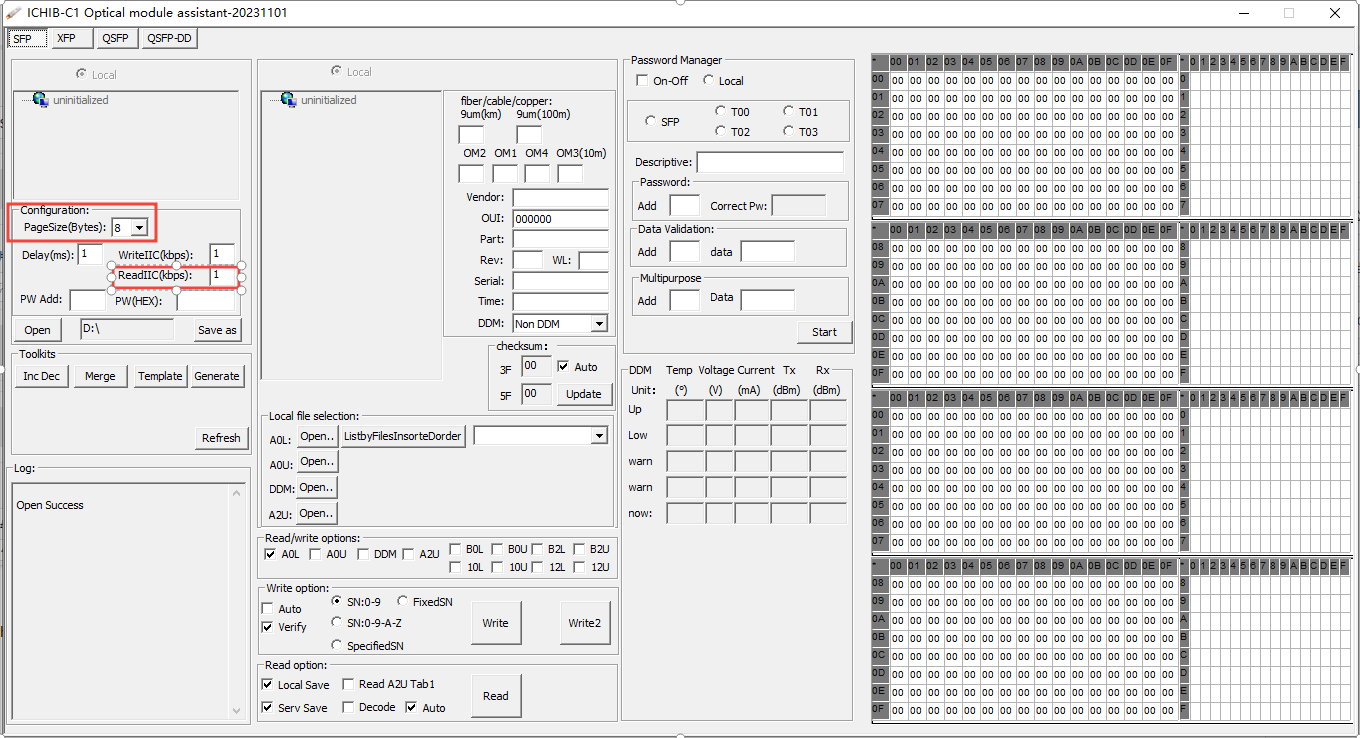Click the Write2 button
The height and width of the screenshot is (738, 1360).
(585, 622)
